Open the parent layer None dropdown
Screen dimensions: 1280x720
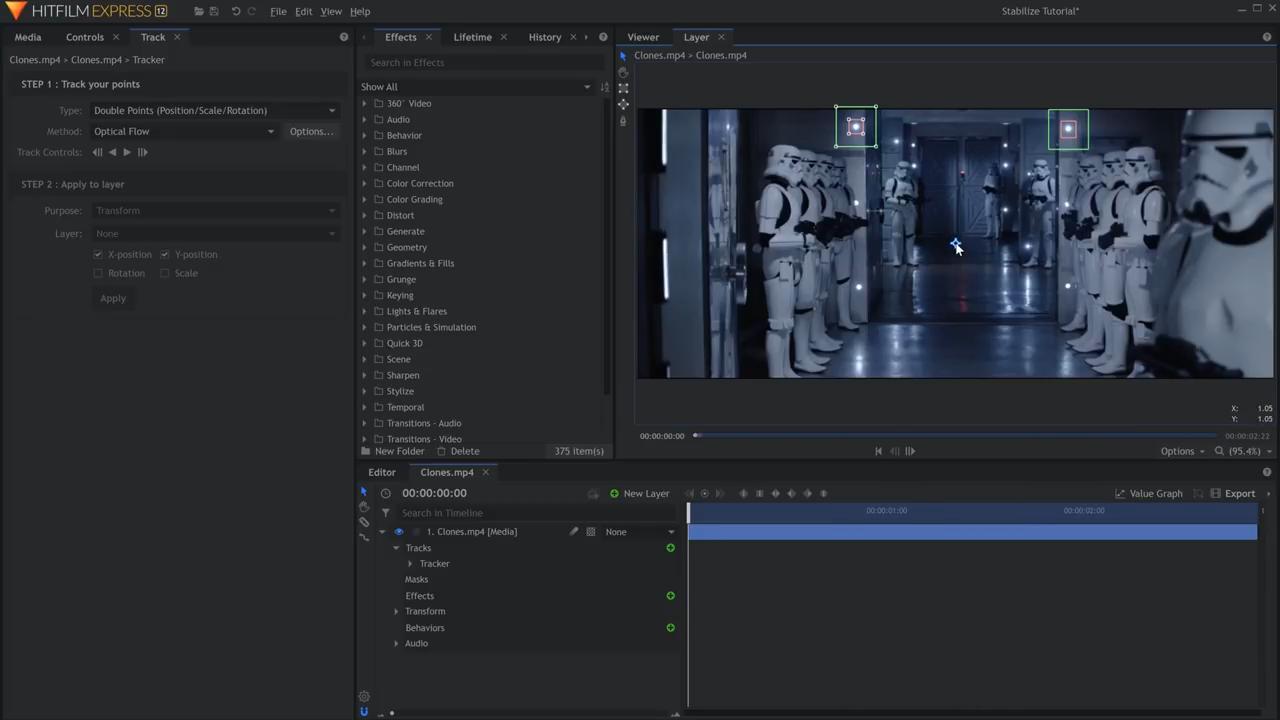pyautogui.click(x=640, y=532)
